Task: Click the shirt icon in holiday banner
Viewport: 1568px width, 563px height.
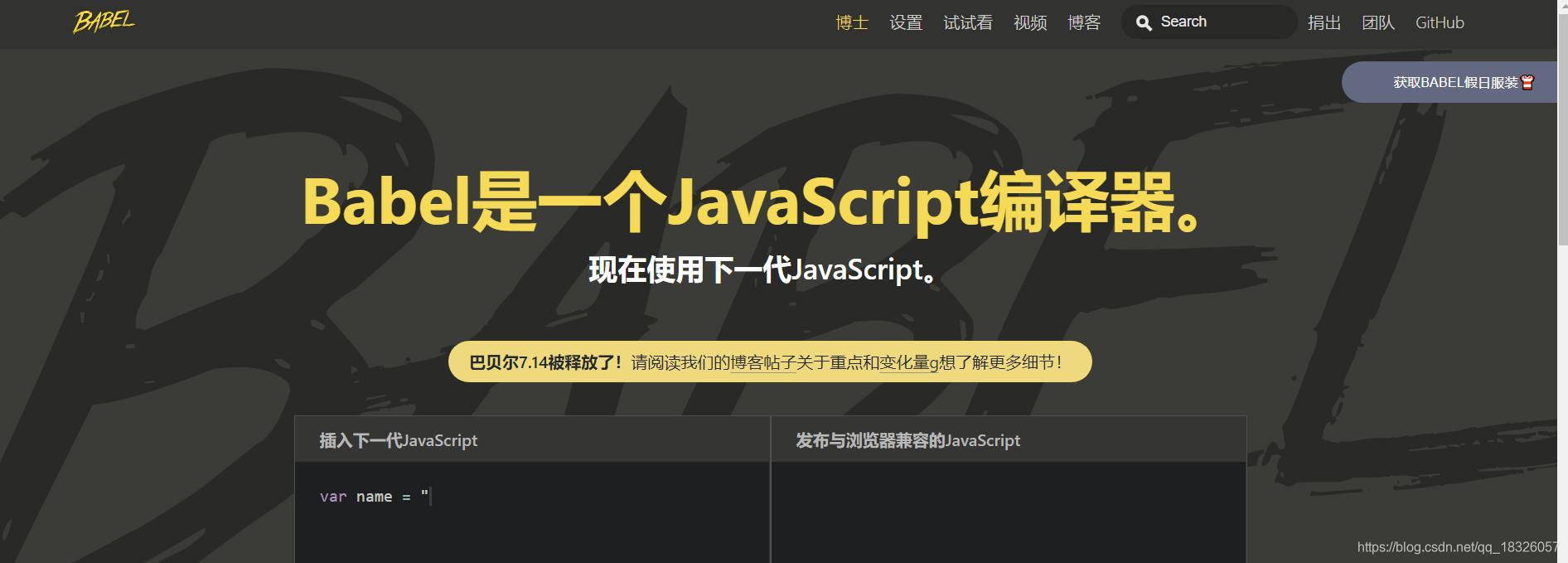Action: click(x=1527, y=82)
